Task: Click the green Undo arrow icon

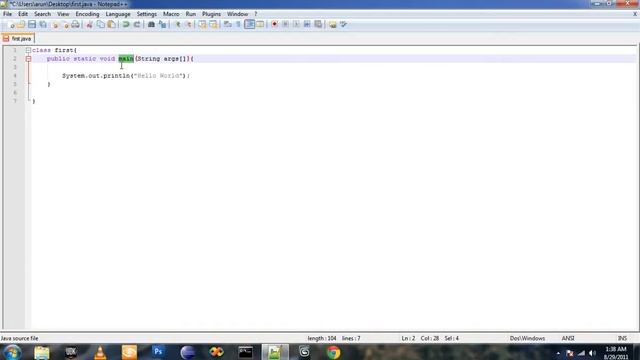Action: tap(126, 24)
